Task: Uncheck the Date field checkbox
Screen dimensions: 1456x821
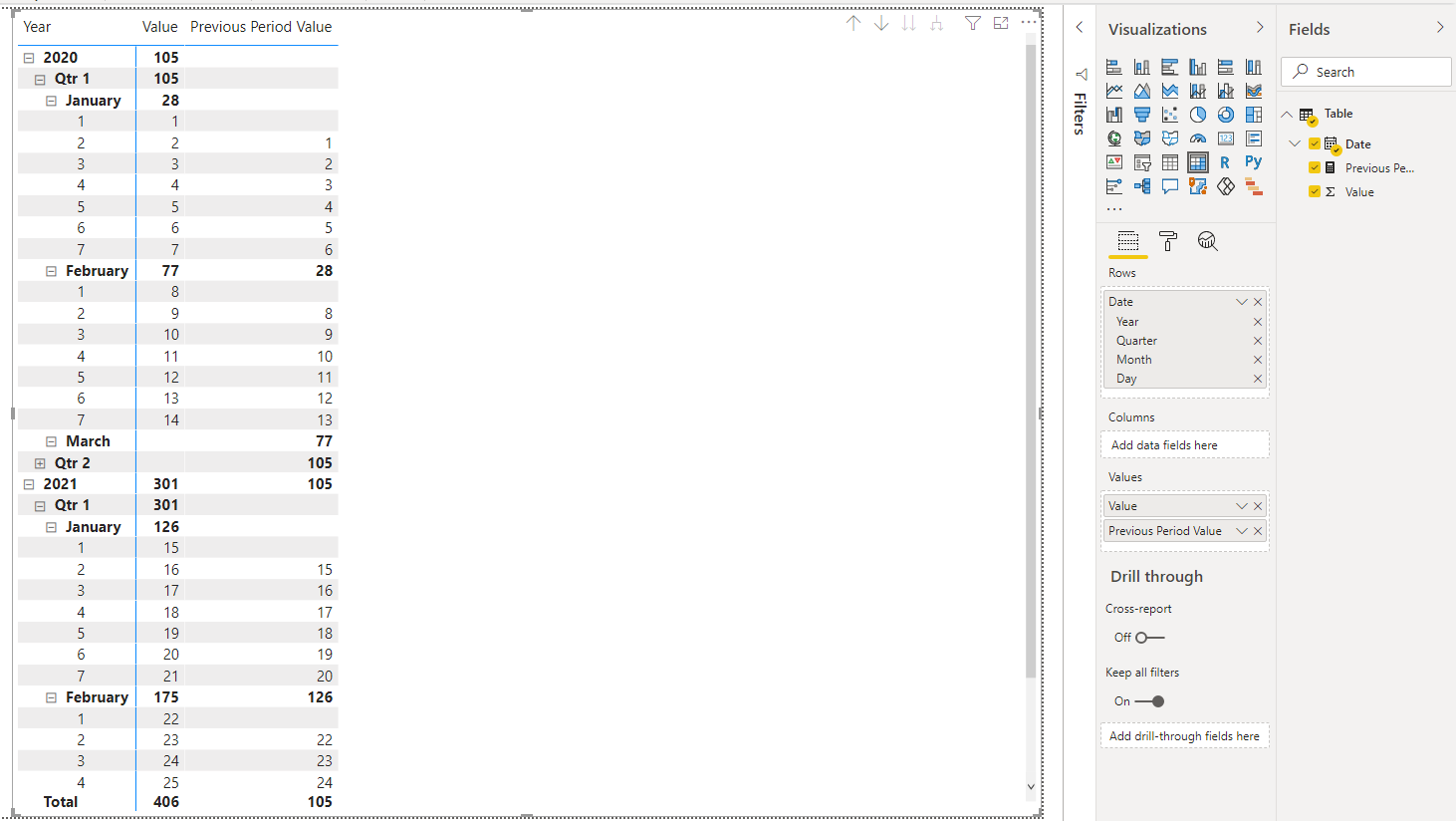Action: pyautogui.click(x=1315, y=144)
